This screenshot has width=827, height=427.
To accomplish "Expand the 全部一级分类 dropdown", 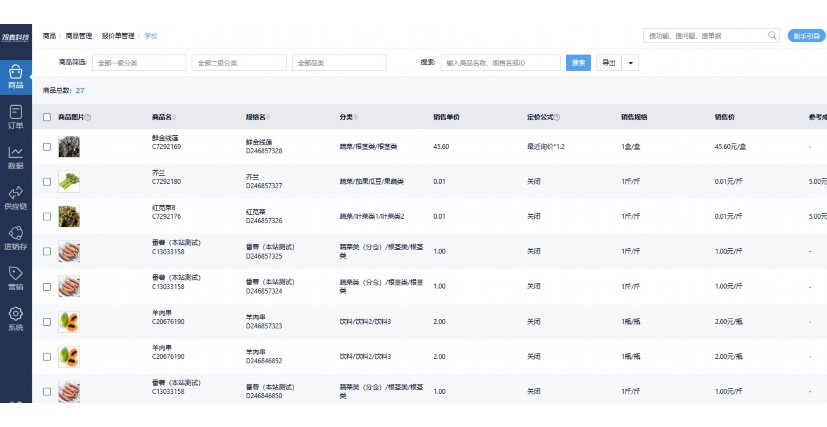I will [x=139, y=63].
